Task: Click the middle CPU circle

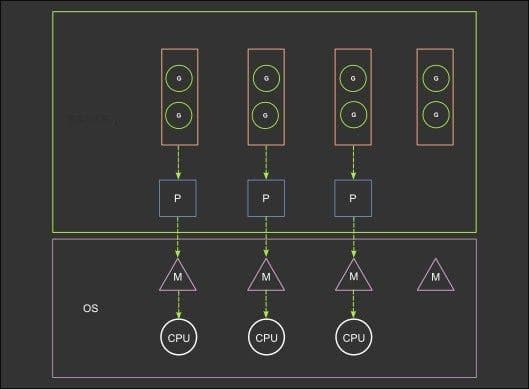Action: pyautogui.click(x=266, y=337)
